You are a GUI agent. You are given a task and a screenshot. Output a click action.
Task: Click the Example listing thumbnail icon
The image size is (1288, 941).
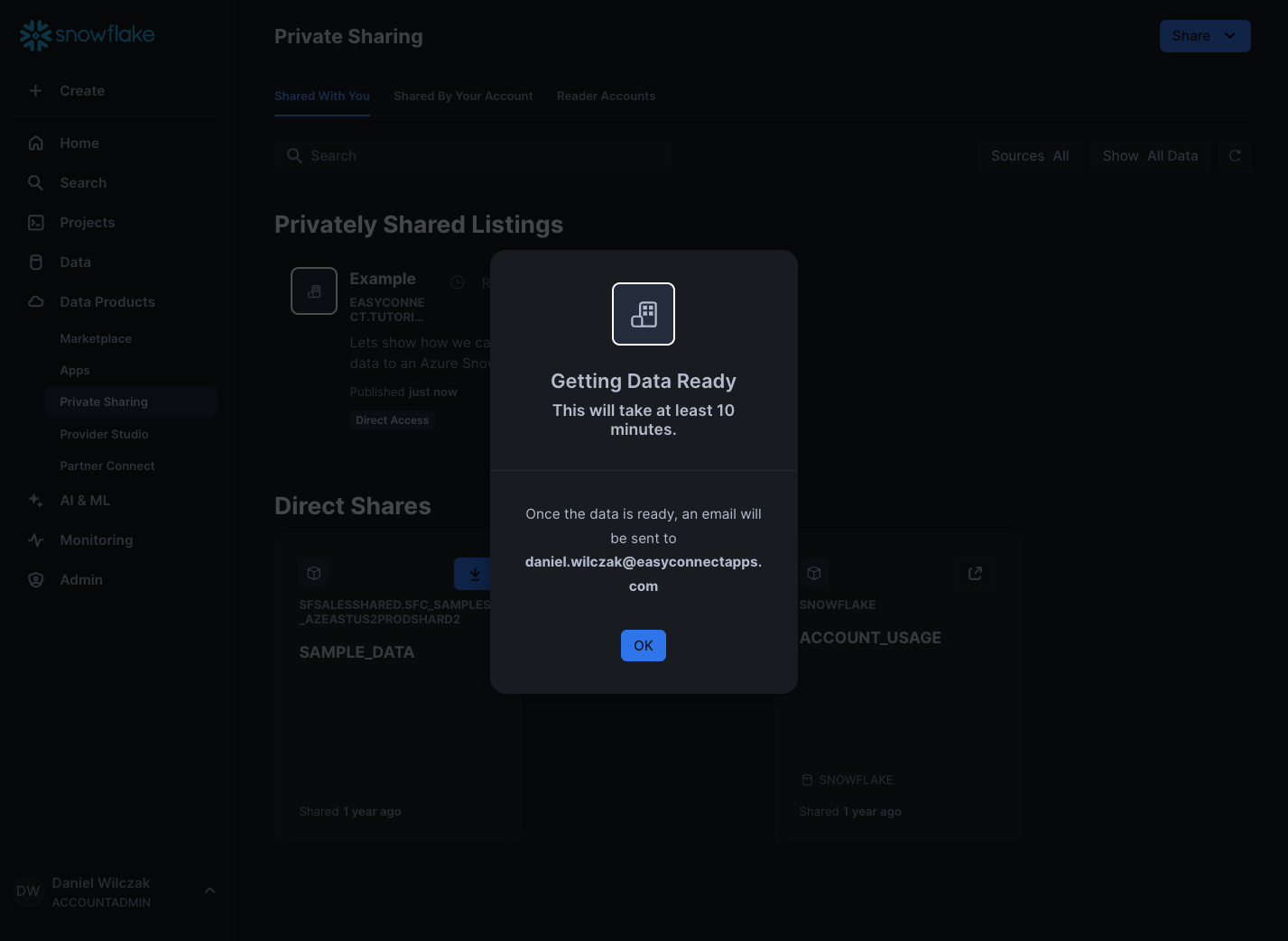pos(314,291)
